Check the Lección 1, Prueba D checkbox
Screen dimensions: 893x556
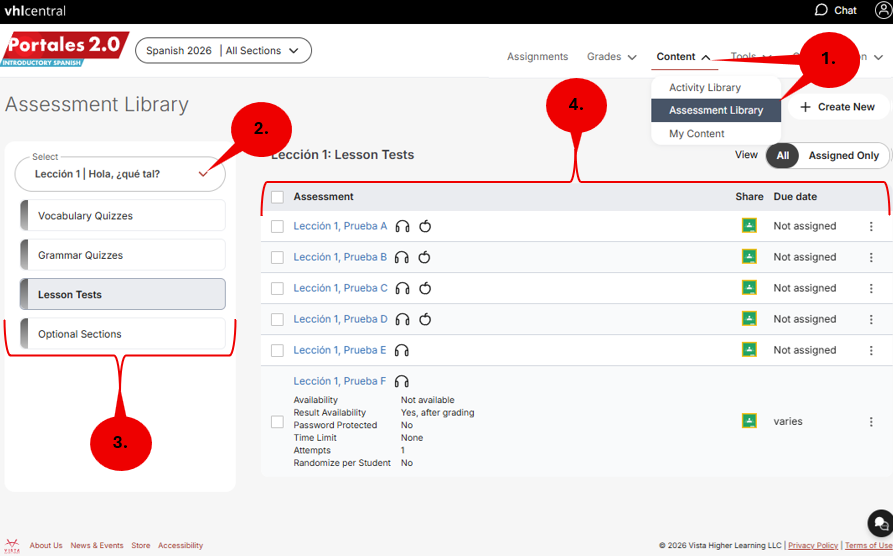click(x=277, y=319)
